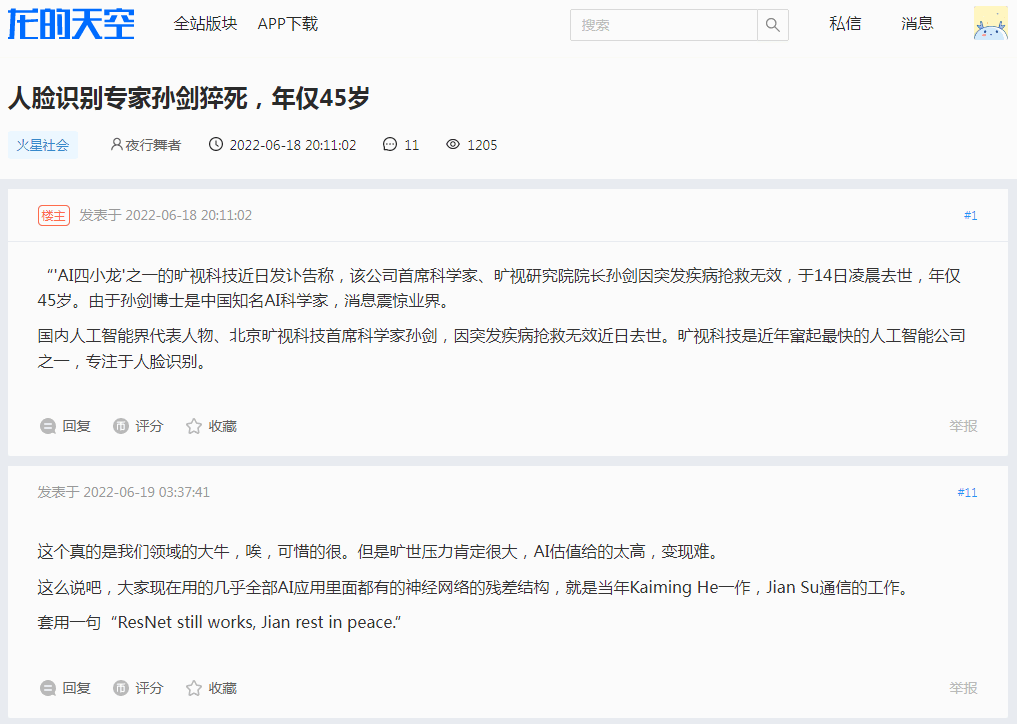View author 夜行舞者 profile
Screen dimensions: 1017x724
click(x=153, y=145)
